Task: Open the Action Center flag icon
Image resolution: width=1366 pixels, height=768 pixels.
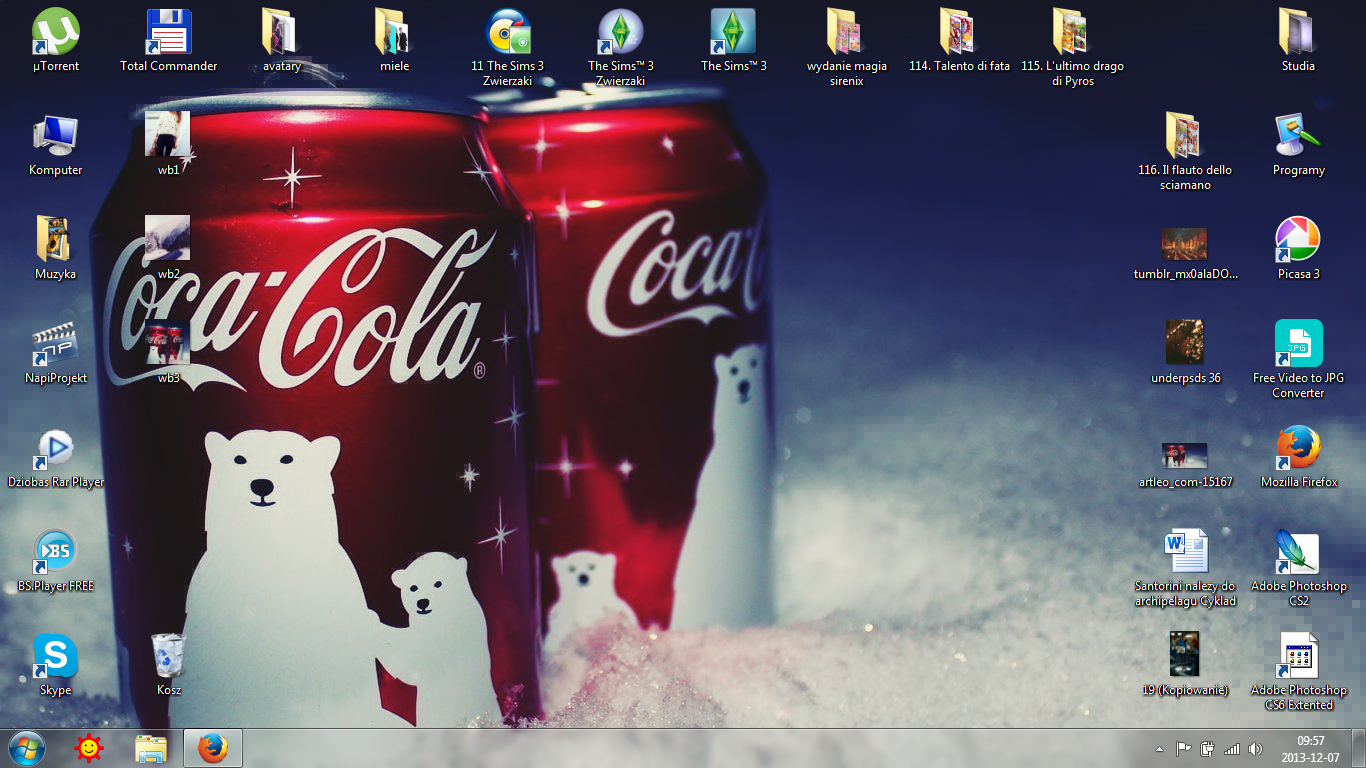Action: click(x=1183, y=749)
